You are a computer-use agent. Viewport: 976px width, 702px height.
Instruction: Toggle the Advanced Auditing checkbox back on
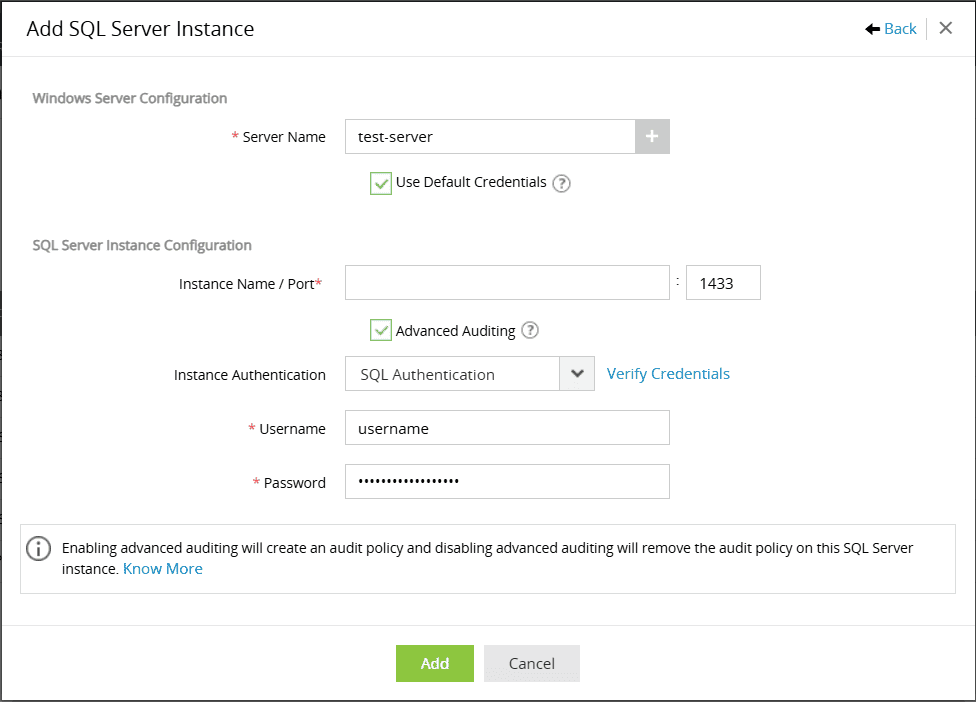380,330
